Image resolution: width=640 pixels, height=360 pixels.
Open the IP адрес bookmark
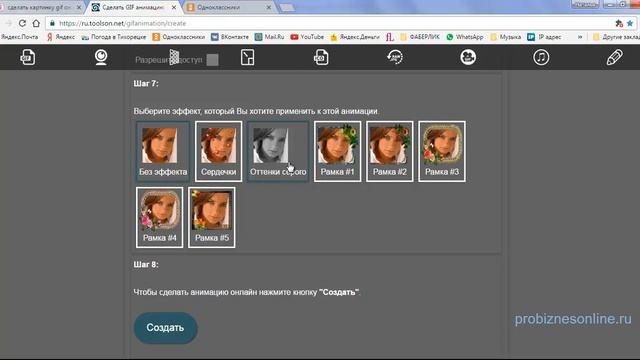pos(544,37)
